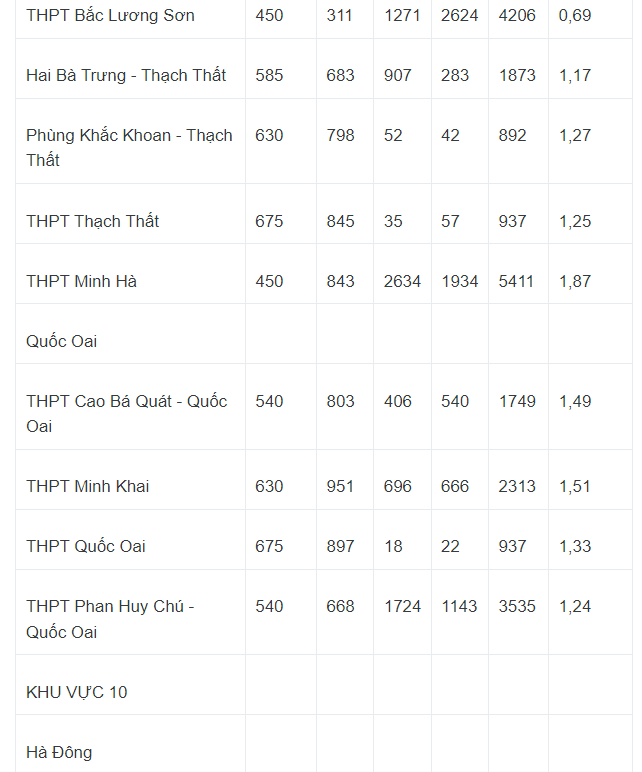The height and width of the screenshot is (772, 642).
Task: Click the THPT Minh Khai school name
Action: point(88,486)
